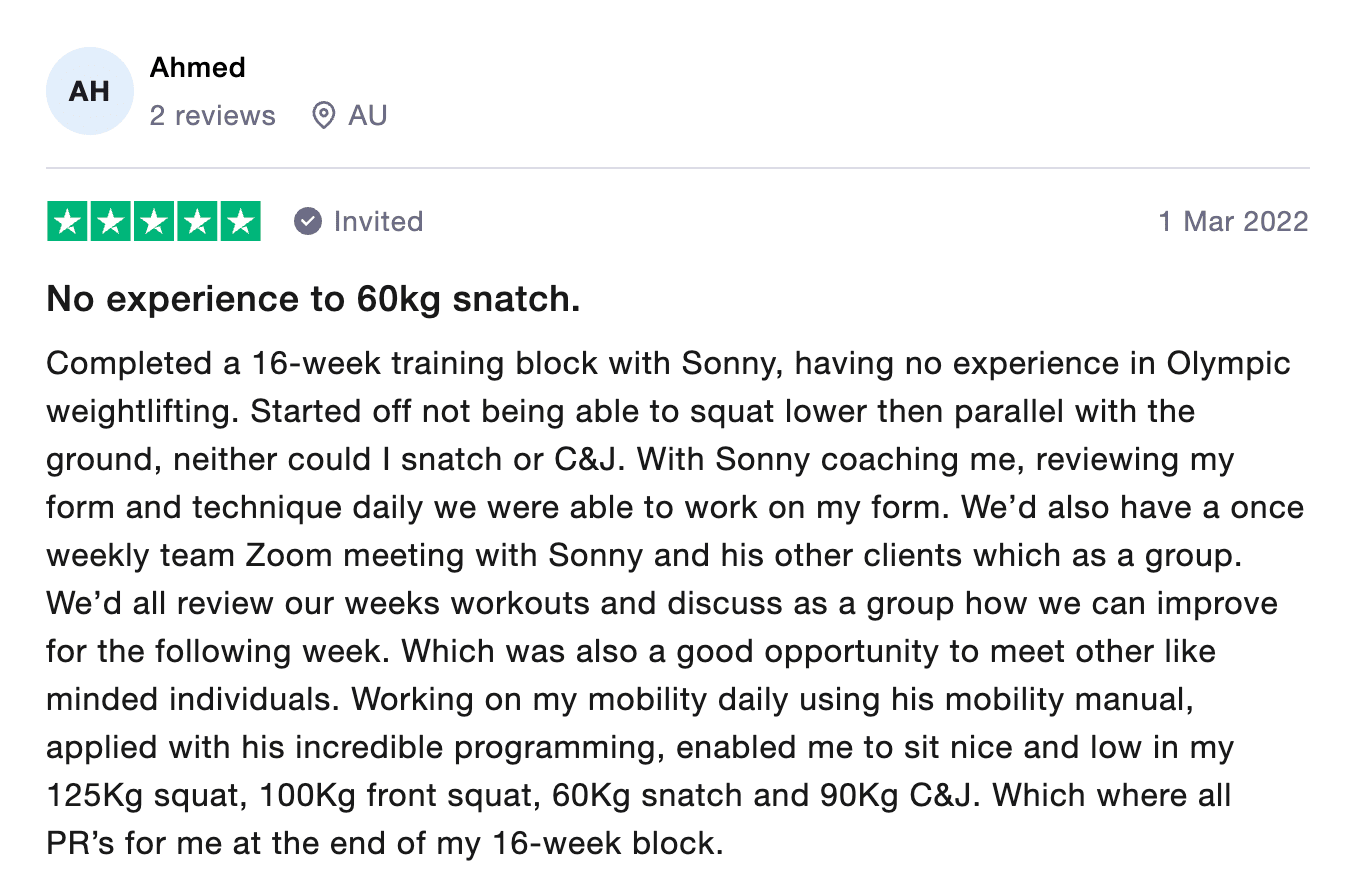The width and height of the screenshot is (1352, 890).
Task: Click the Invited checkmark badge icon
Action: coord(308,221)
